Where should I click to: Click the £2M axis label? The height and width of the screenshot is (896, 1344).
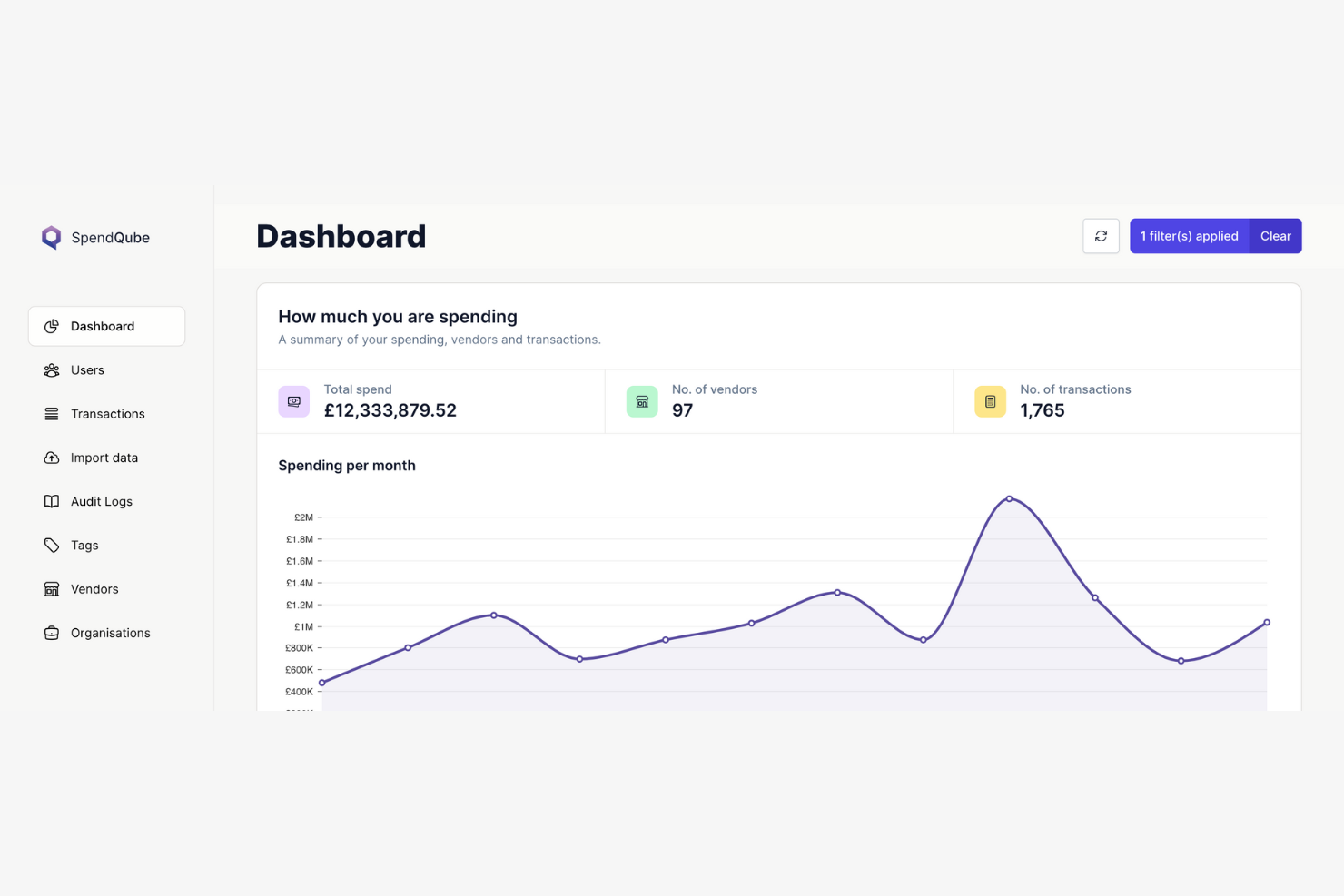point(303,517)
